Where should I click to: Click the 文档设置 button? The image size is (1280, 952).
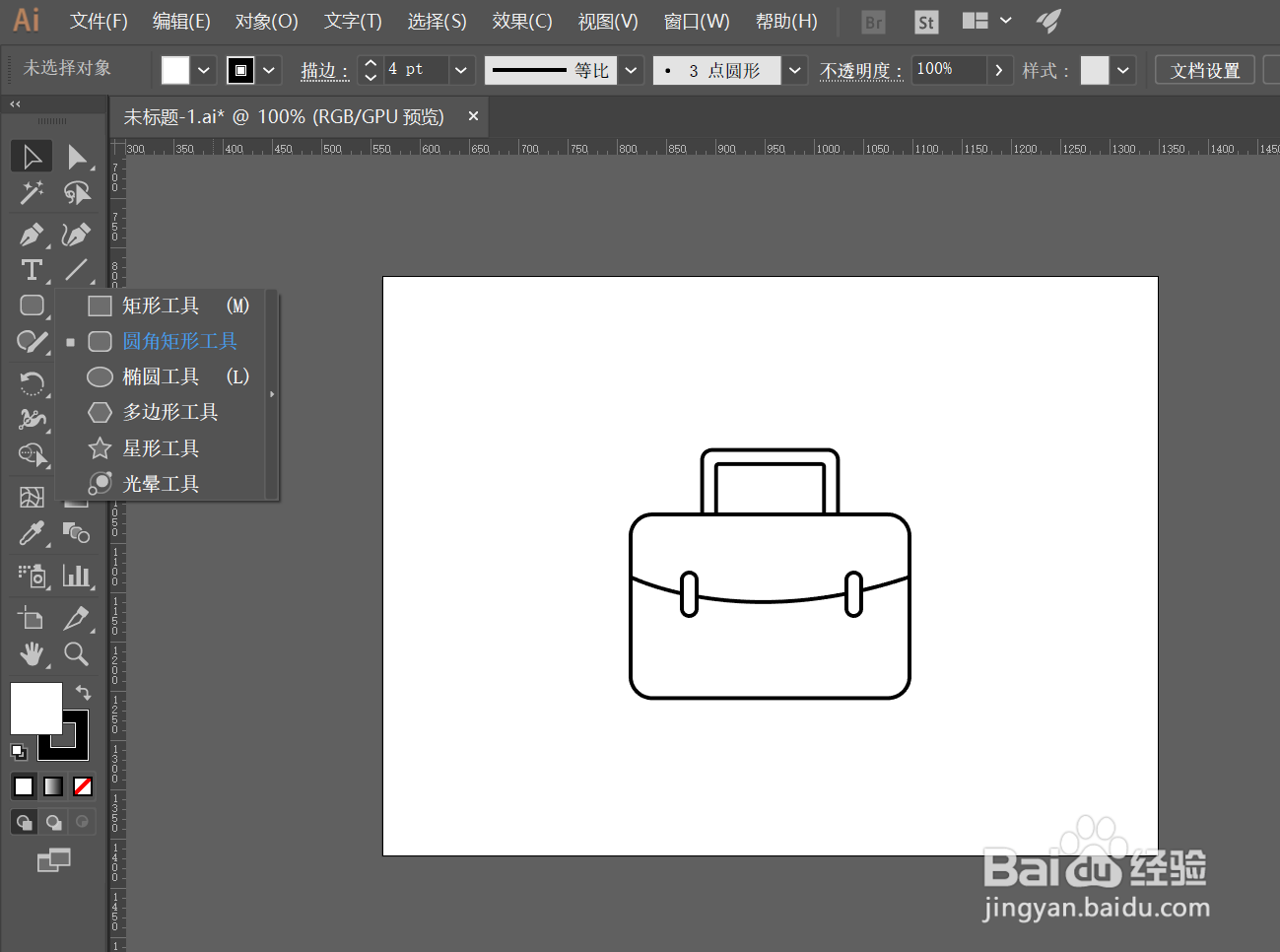[x=1204, y=71]
